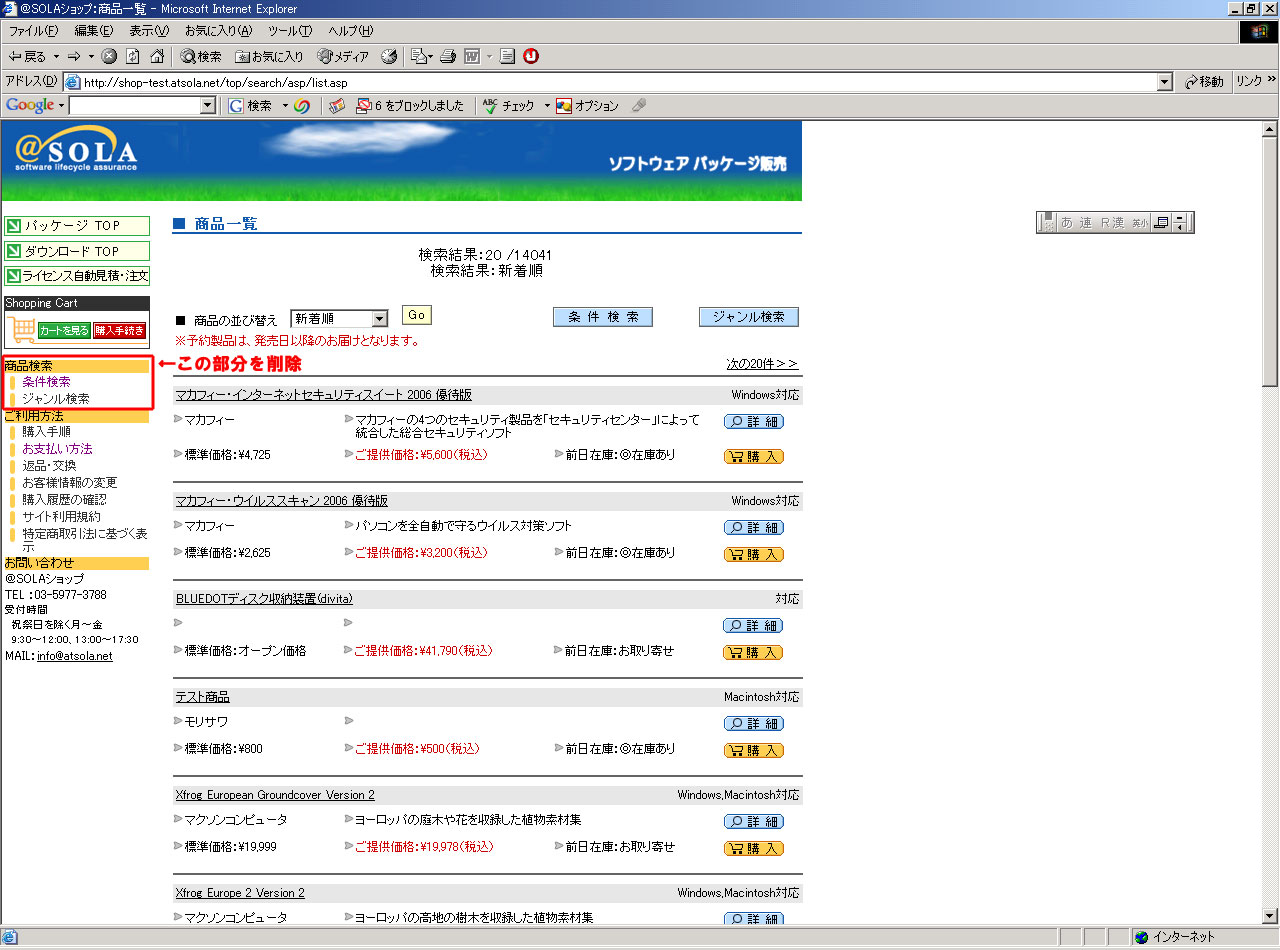
Task: Click the popup blocker icon
Action: point(364,106)
